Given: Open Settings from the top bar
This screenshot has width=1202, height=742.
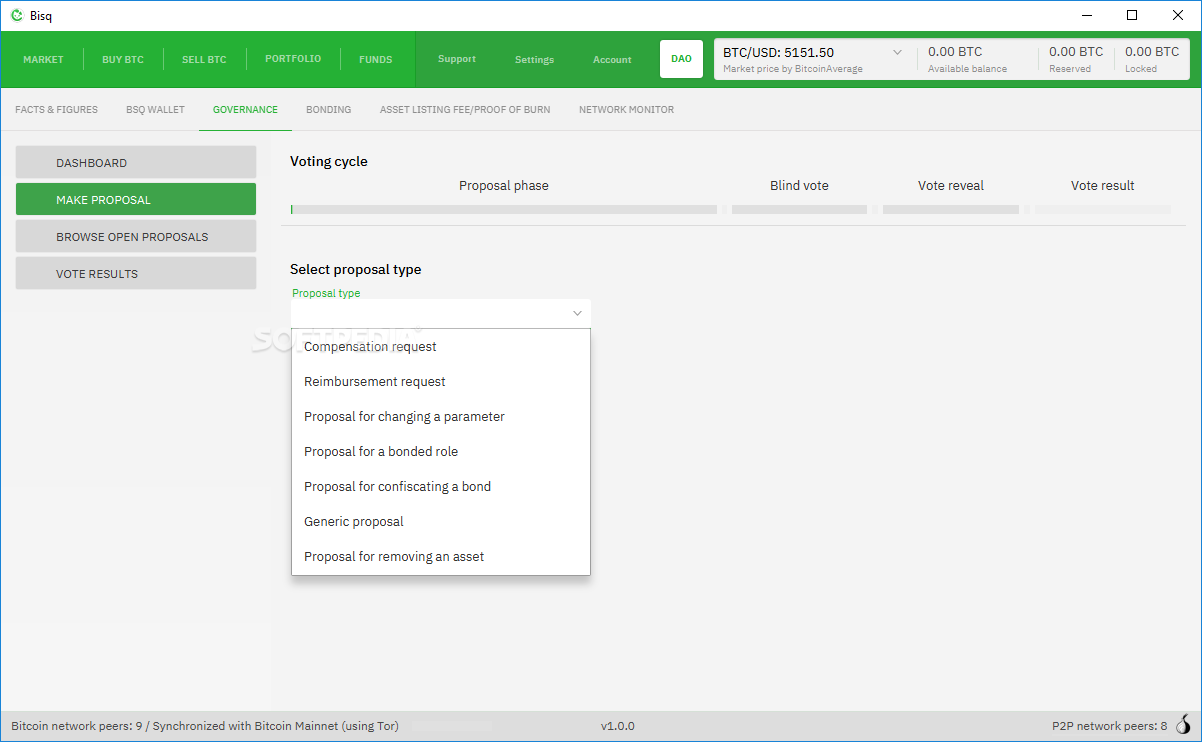Looking at the screenshot, I should [x=534, y=60].
